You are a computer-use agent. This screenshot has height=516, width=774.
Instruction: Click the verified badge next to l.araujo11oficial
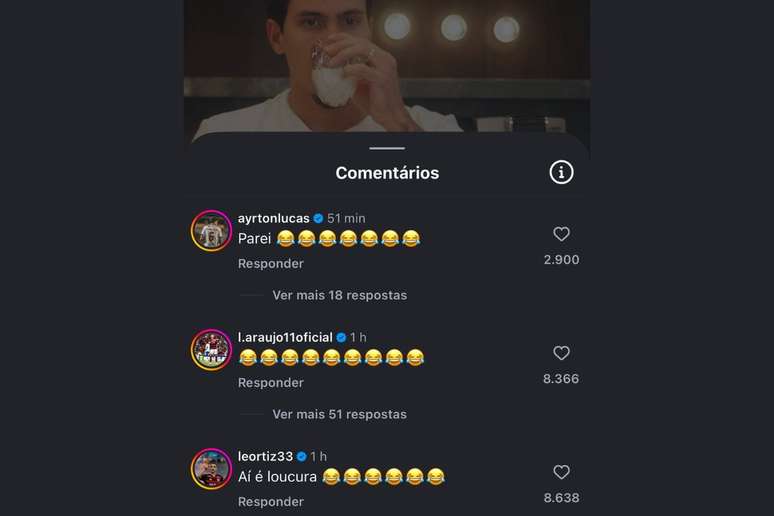click(341, 337)
